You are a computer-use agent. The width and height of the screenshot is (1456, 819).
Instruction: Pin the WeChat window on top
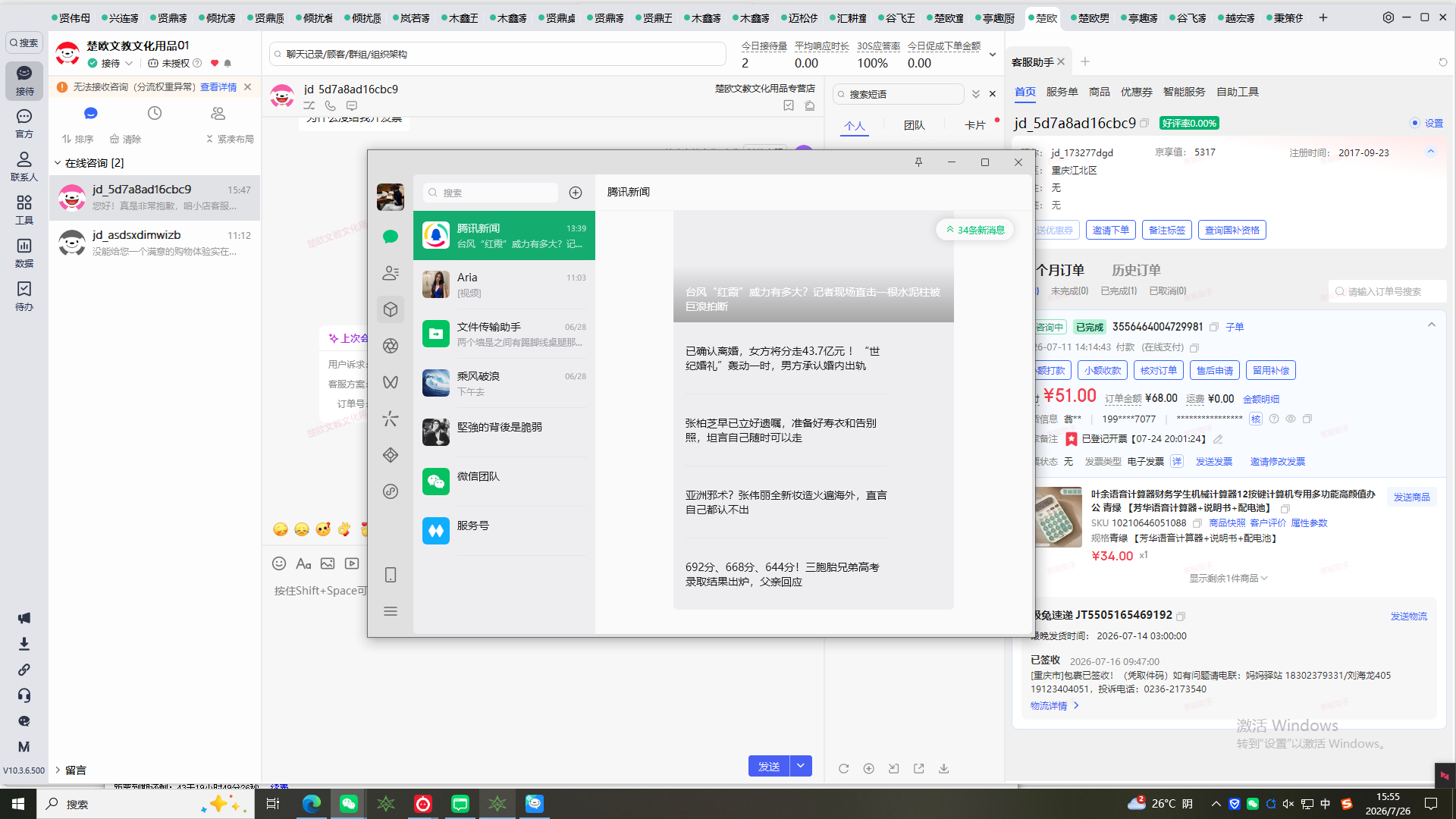pos(918,162)
